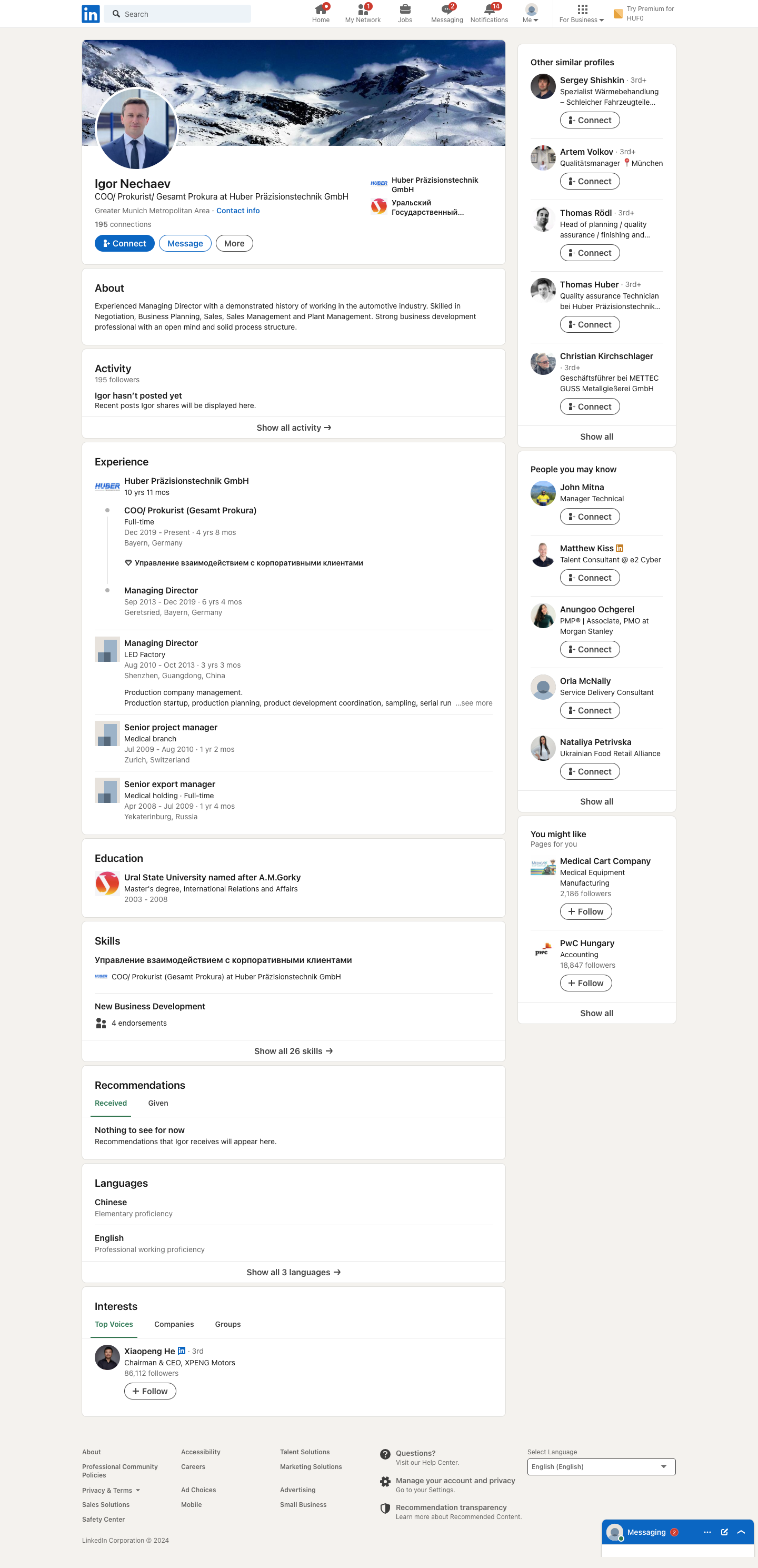
Task: Open messaging options three-dot icon
Action: tap(707, 1532)
